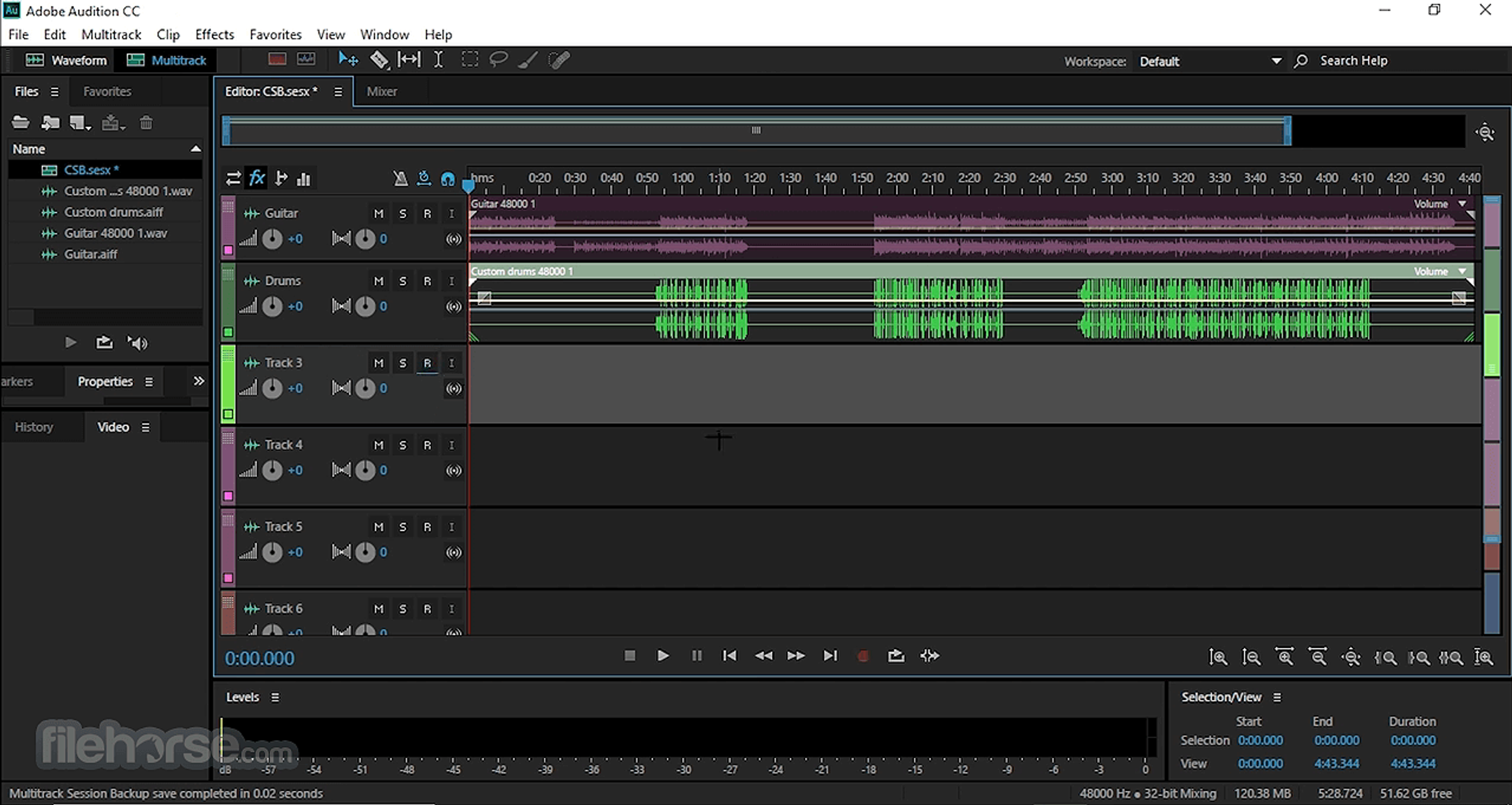Open the Effects menu
Image resolution: width=1512 pixels, height=805 pixels.
(x=214, y=34)
